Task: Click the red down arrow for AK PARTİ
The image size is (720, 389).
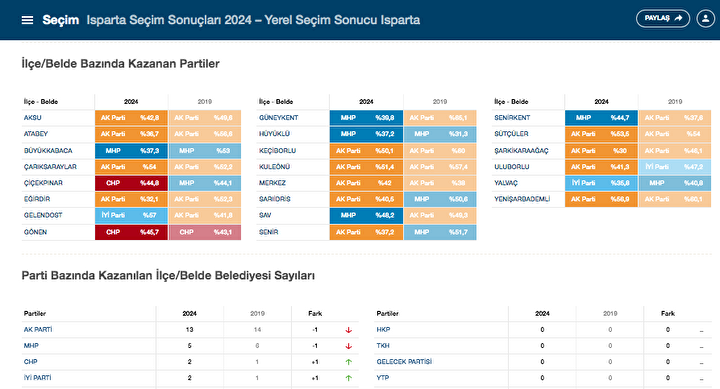Action: pos(349,330)
